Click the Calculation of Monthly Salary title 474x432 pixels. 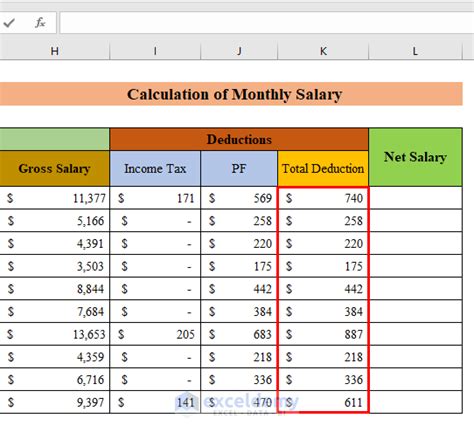point(234,94)
